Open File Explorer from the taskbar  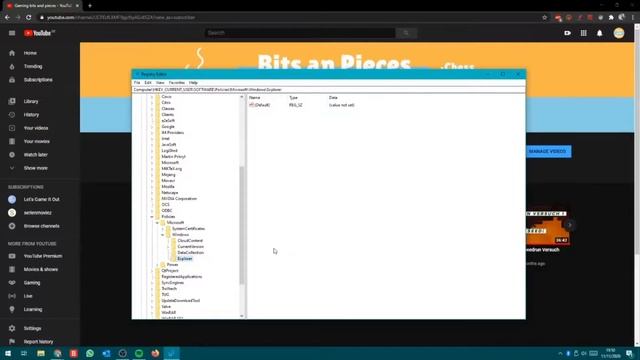pos(41,353)
